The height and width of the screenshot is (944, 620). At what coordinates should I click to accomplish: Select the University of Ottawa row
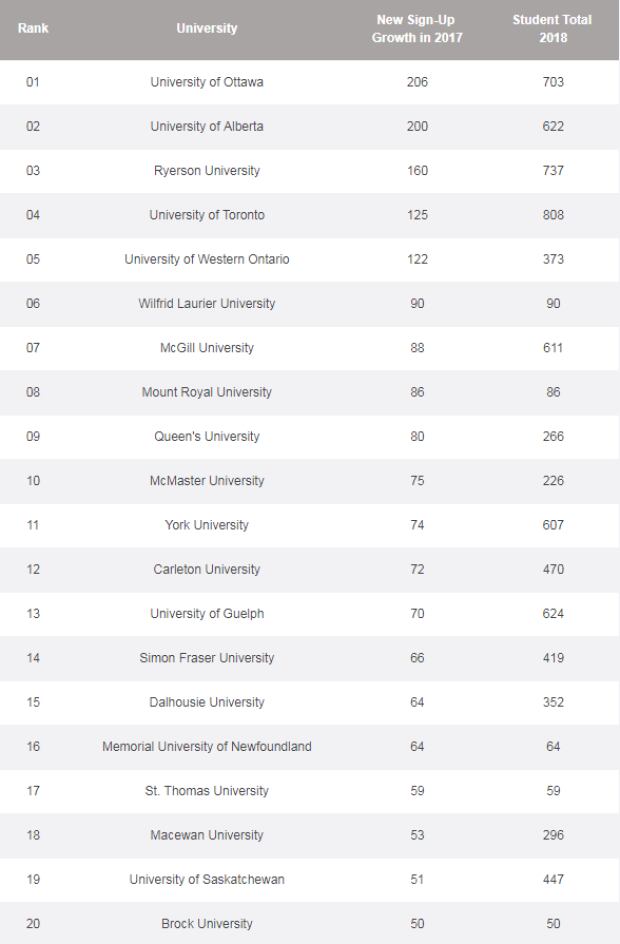click(x=309, y=82)
